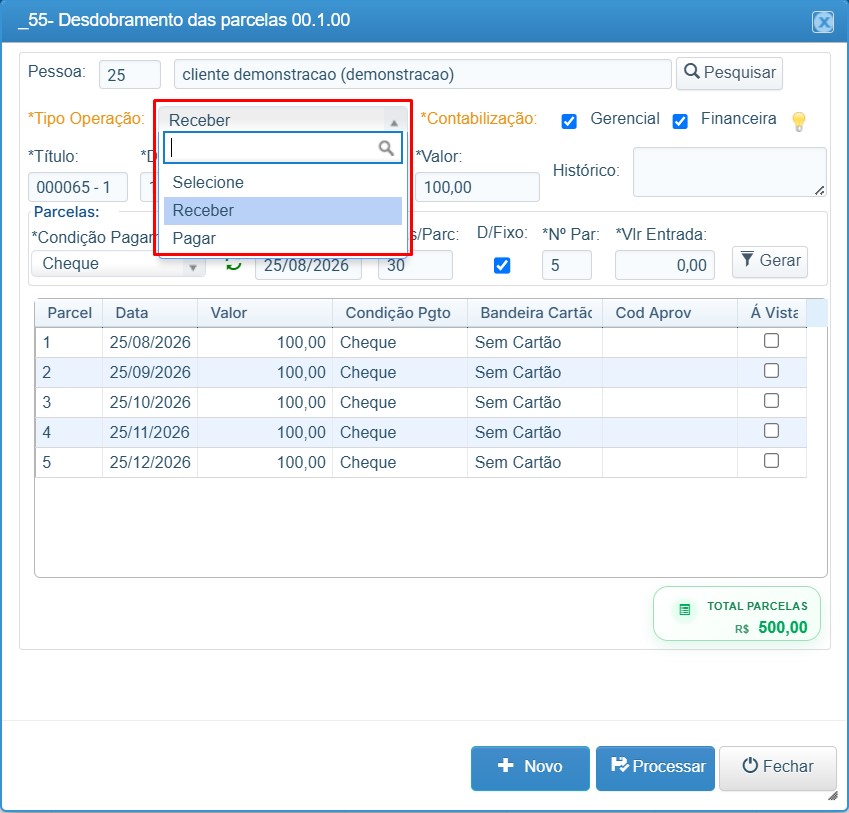Click the lightbulb hint icon

(x=799, y=121)
